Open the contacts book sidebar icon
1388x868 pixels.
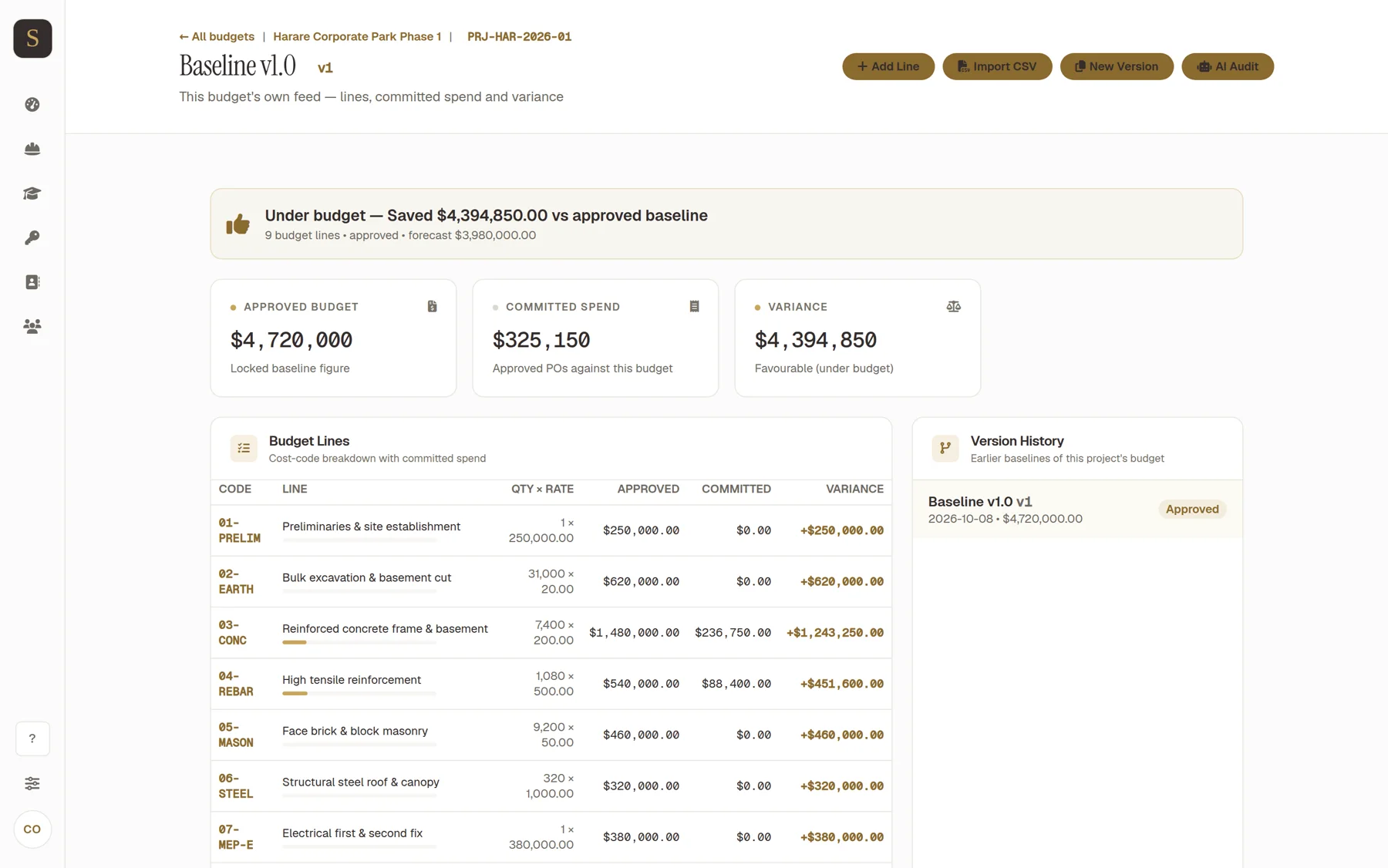point(32,282)
